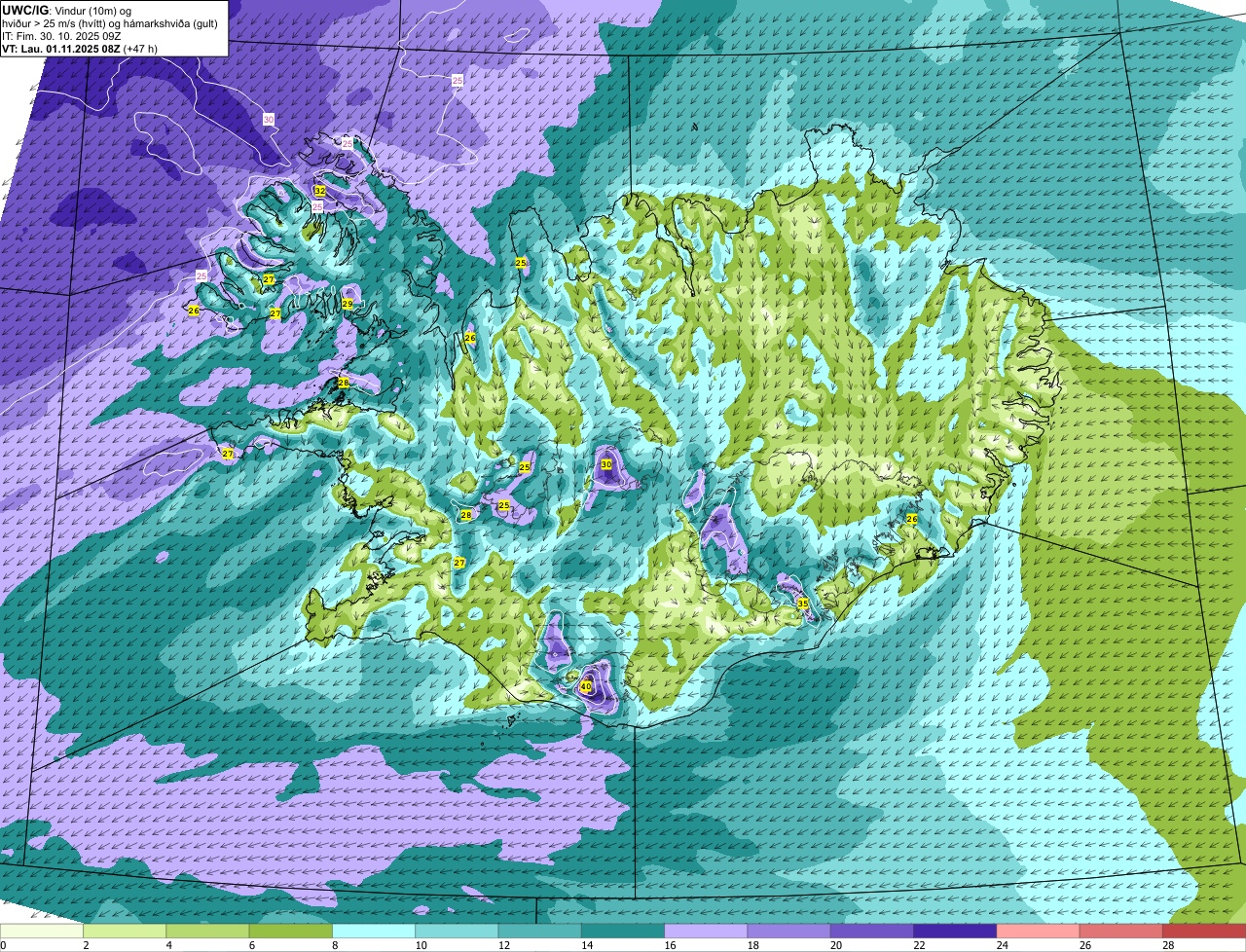
Task: Click the yellow gust label 35
Action: pyautogui.click(x=803, y=604)
